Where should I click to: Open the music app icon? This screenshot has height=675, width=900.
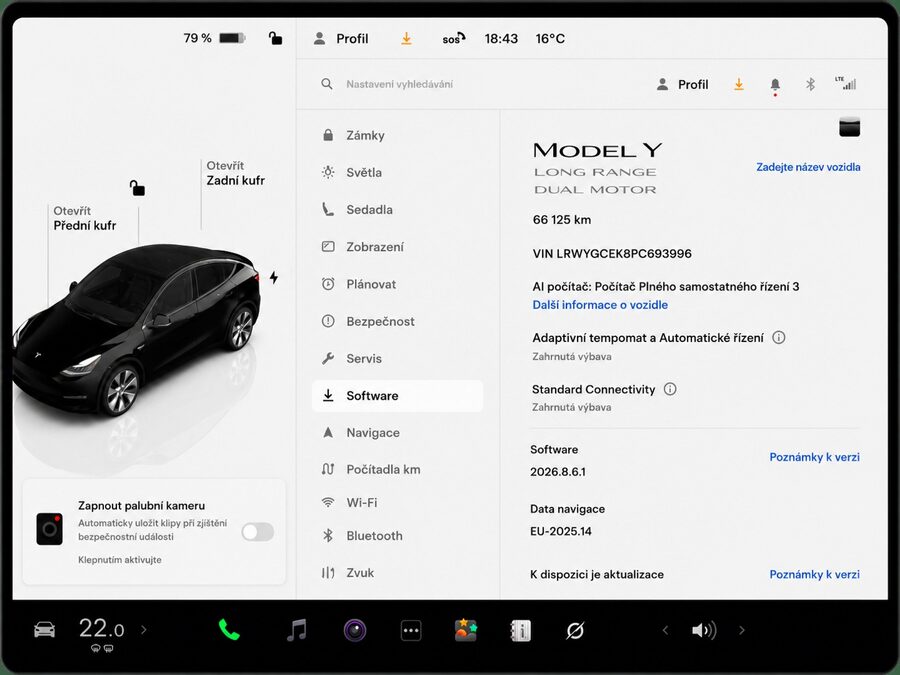click(297, 630)
